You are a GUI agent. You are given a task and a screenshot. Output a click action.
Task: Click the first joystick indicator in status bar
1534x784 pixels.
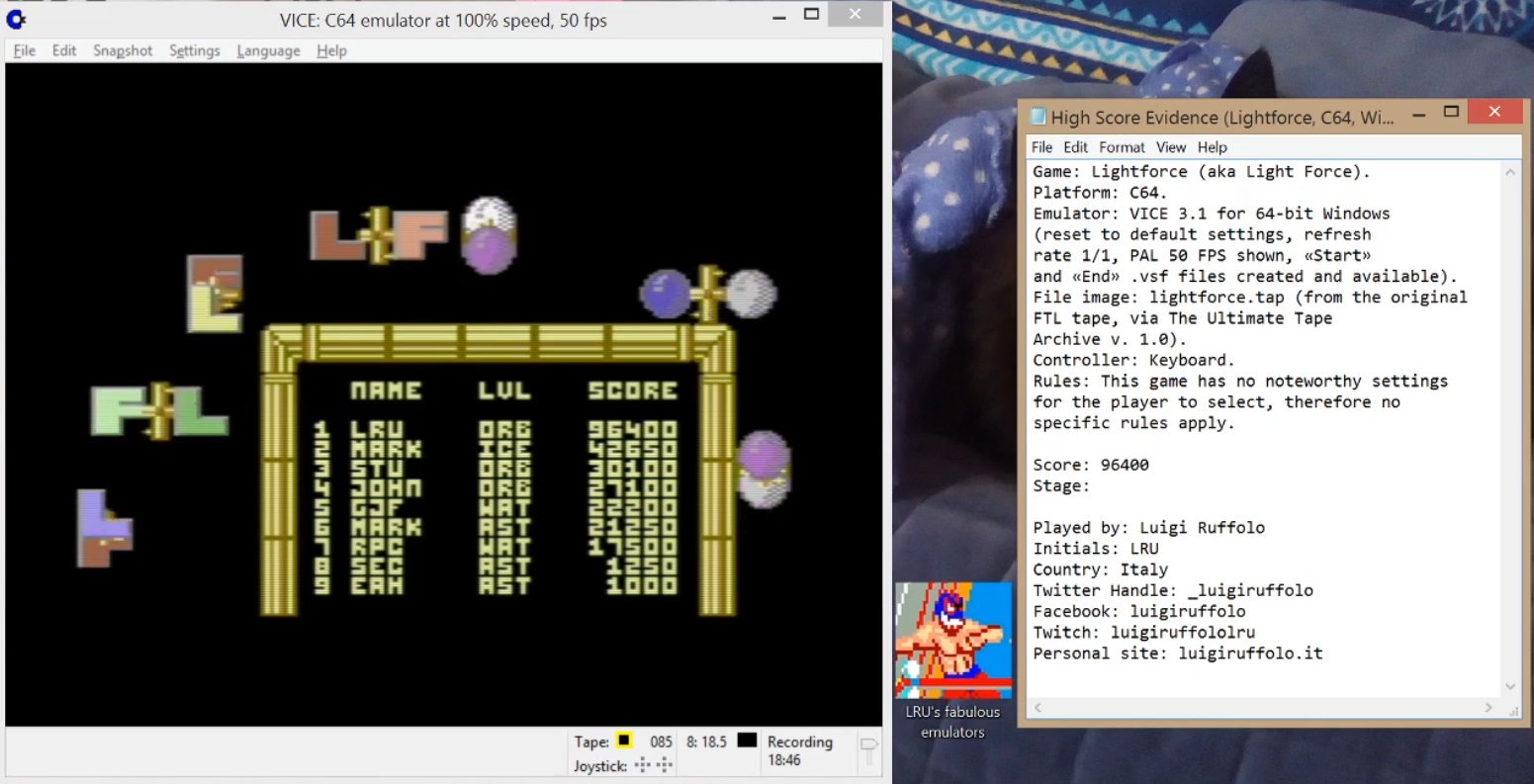(x=643, y=765)
